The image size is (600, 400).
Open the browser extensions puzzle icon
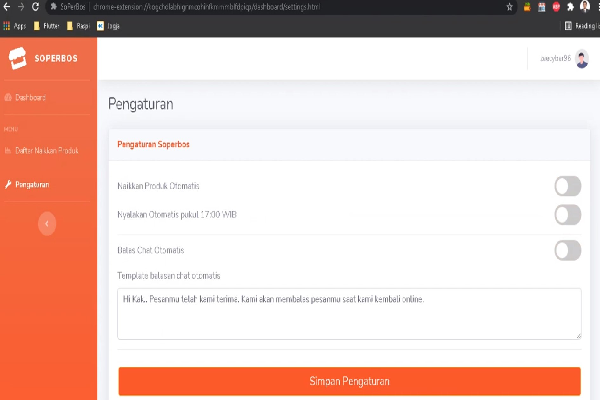(570, 7)
